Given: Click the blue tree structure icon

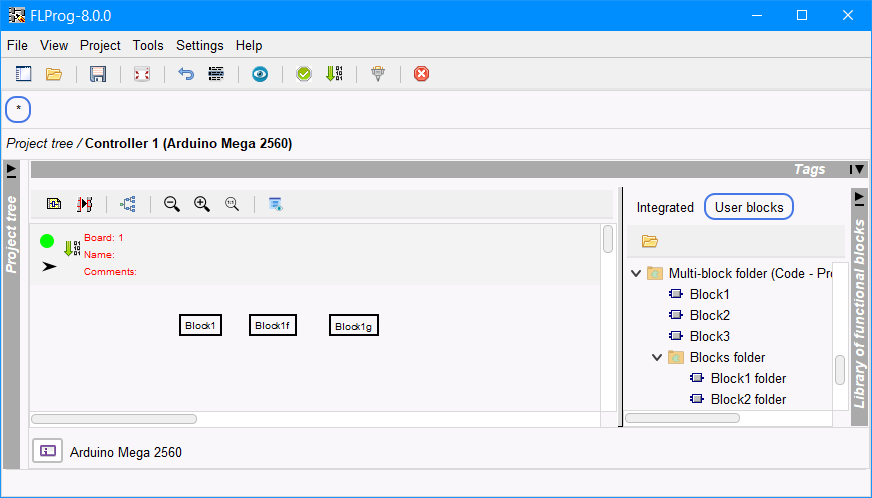Looking at the screenshot, I should (128, 204).
